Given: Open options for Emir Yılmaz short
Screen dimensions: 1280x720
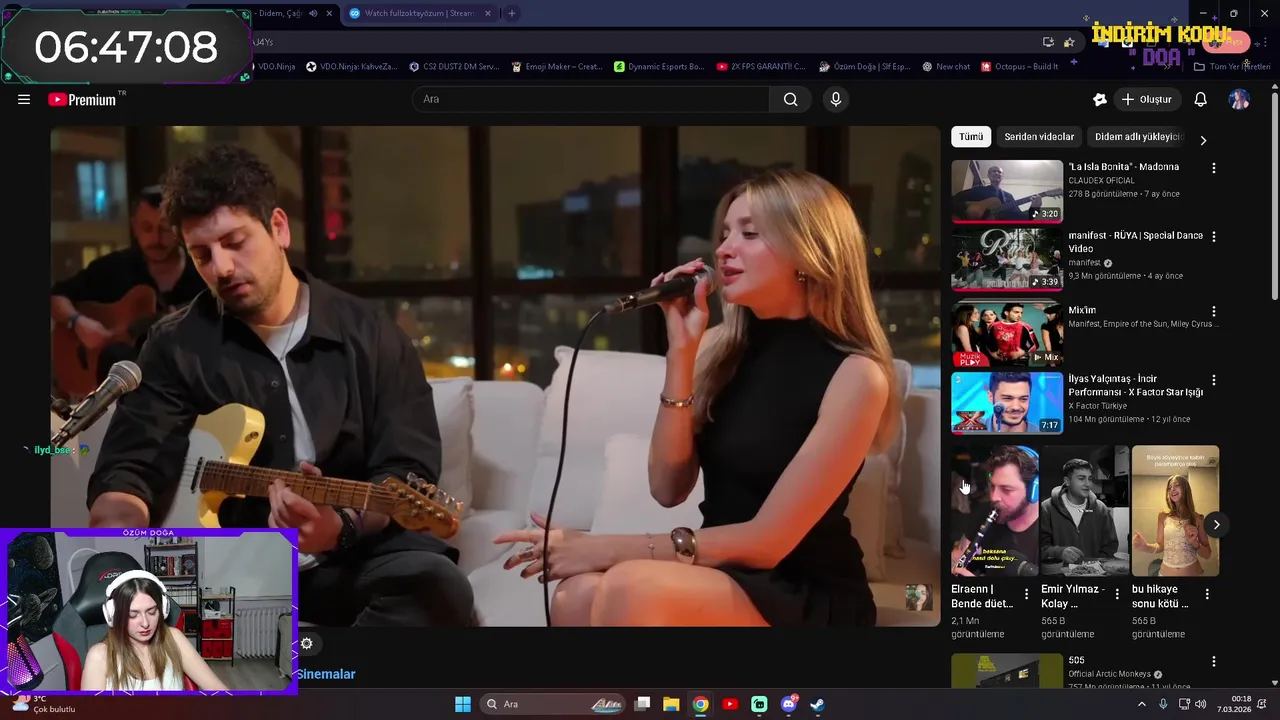Looking at the screenshot, I should [1117, 594].
